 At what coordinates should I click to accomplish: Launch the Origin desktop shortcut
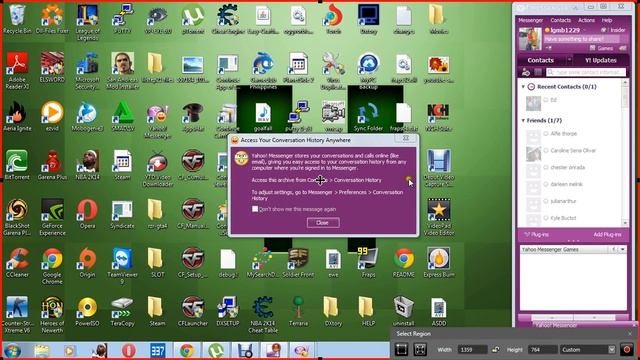click(87, 262)
